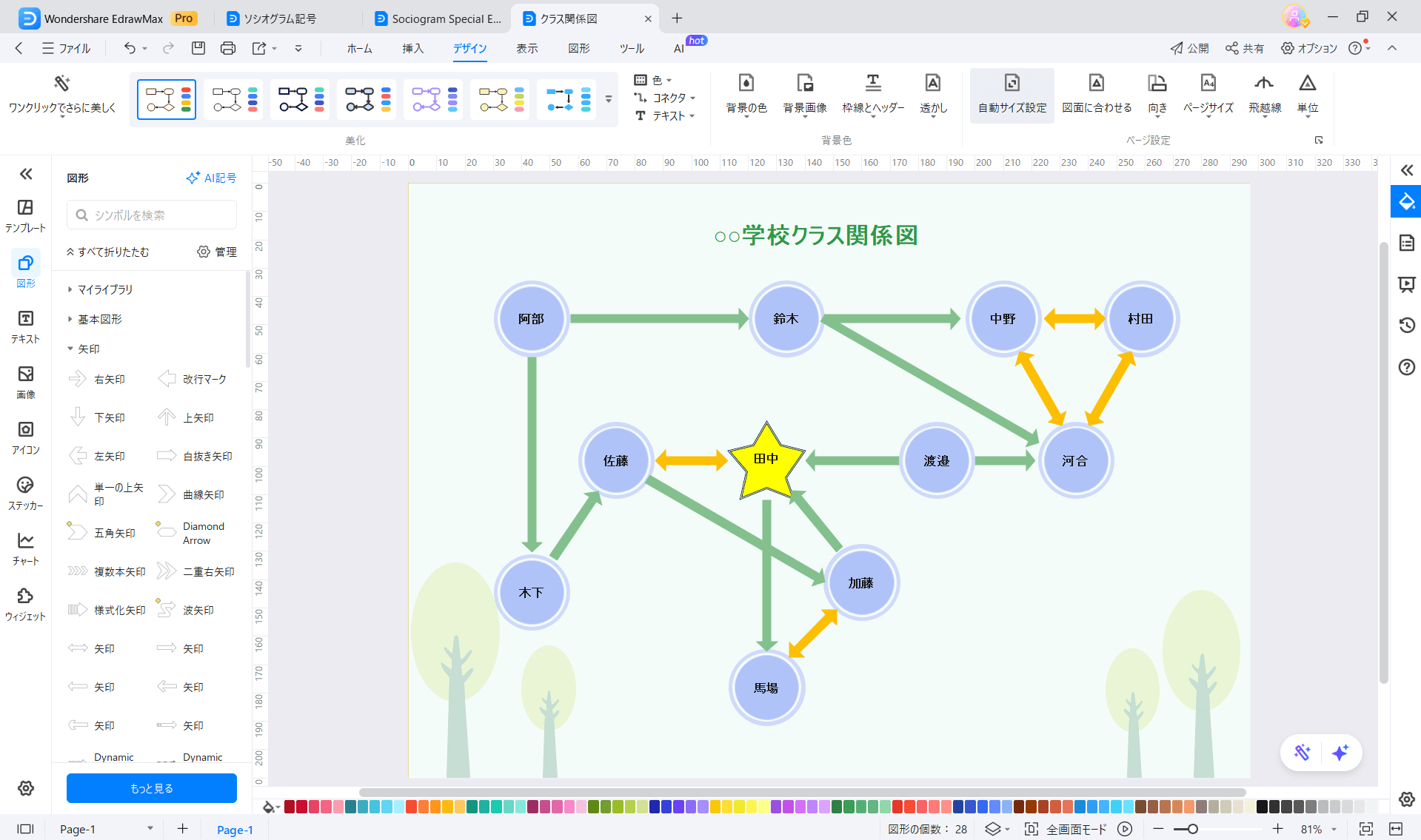Viewport: 1421px width, 840px height.
Task: Click the 共有 share button
Action: (x=1244, y=48)
